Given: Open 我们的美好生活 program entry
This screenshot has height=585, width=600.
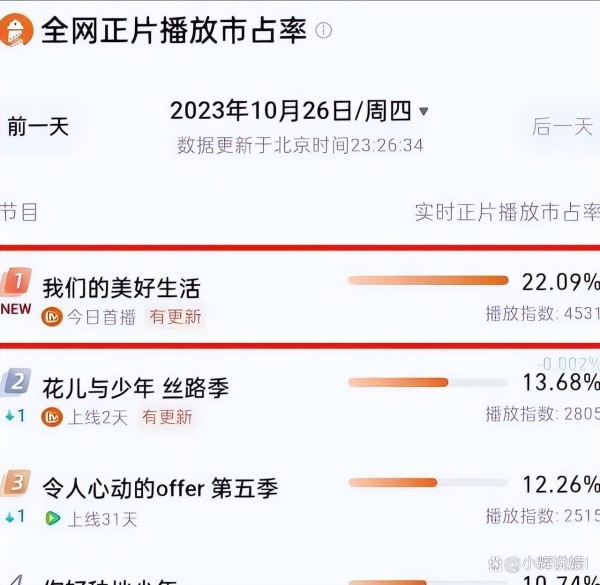Looking at the screenshot, I should point(121,288).
